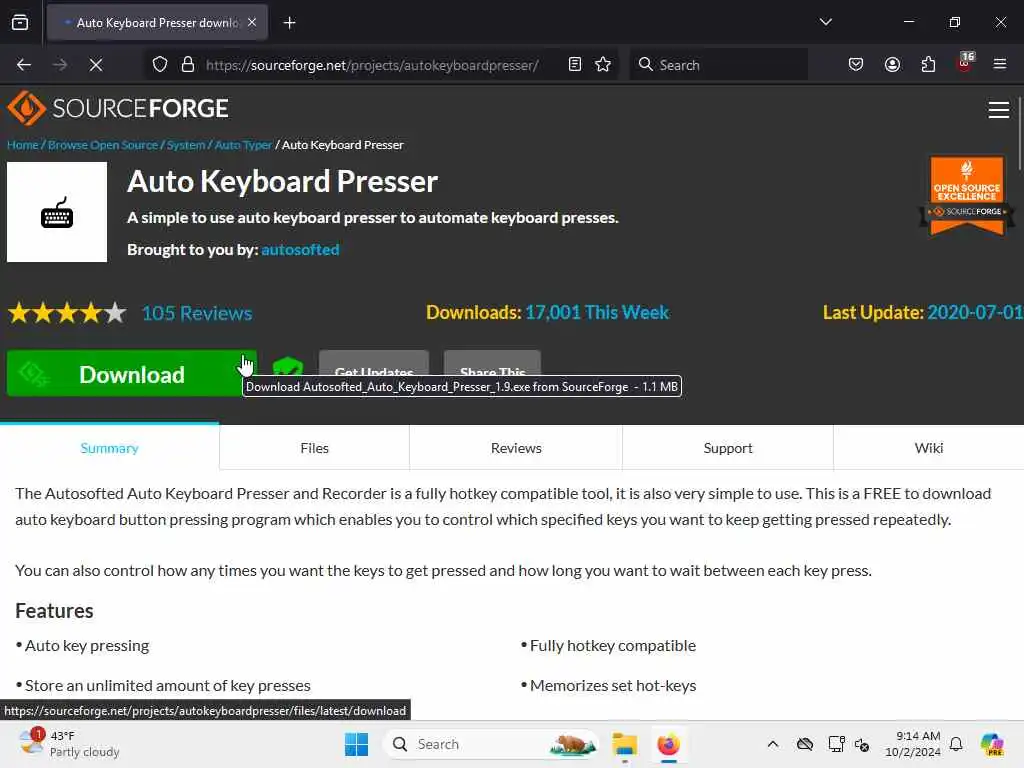Open Windows Start menu
The height and width of the screenshot is (768, 1024).
coord(357,744)
